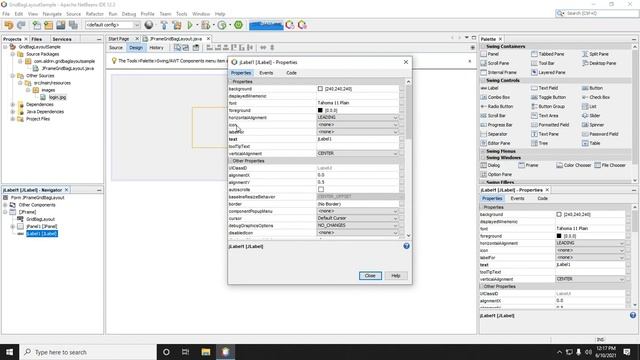Click text value field in Properties dialog

point(358,139)
